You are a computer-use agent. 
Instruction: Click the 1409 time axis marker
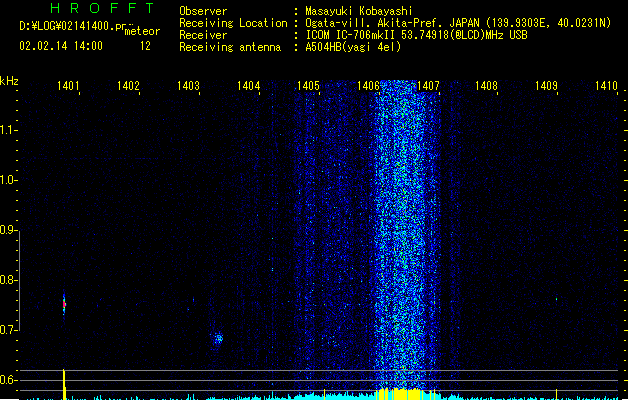click(x=546, y=86)
